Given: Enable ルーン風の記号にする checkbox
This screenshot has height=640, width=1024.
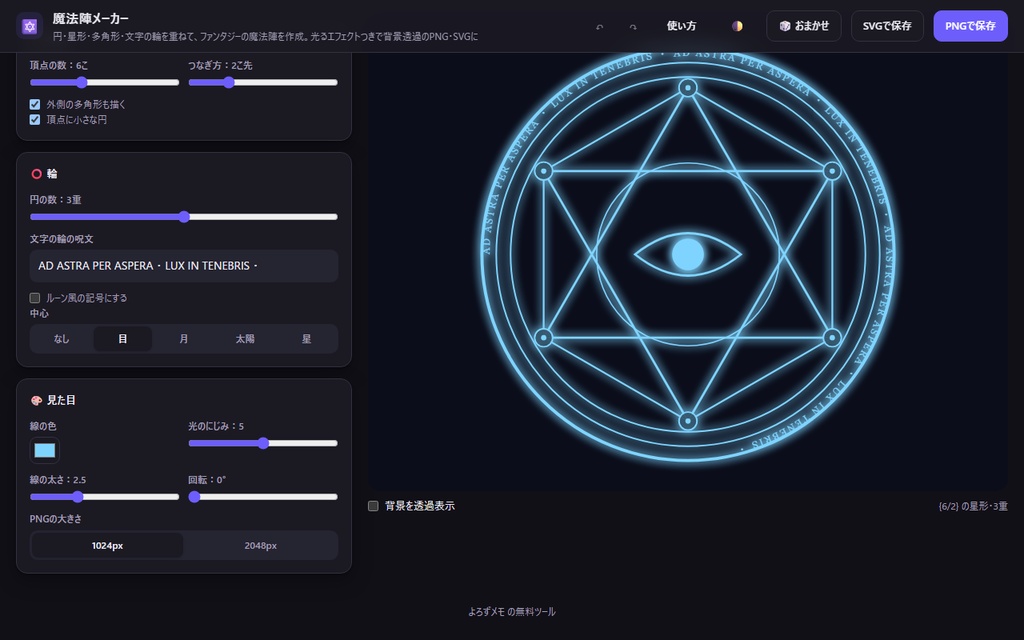Looking at the screenshot, I should pos(35,298).
